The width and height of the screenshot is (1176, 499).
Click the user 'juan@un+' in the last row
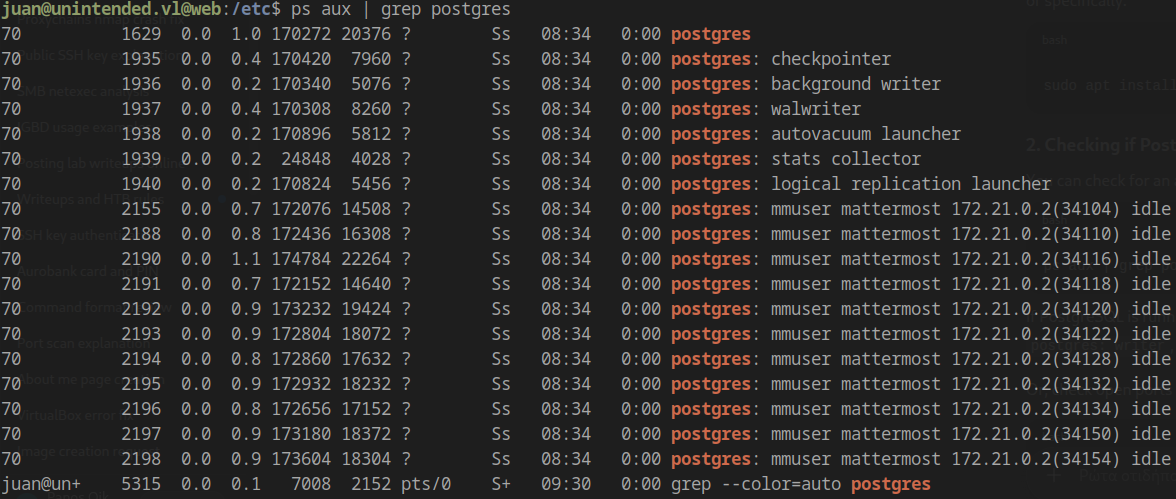(x=41, y=484)
